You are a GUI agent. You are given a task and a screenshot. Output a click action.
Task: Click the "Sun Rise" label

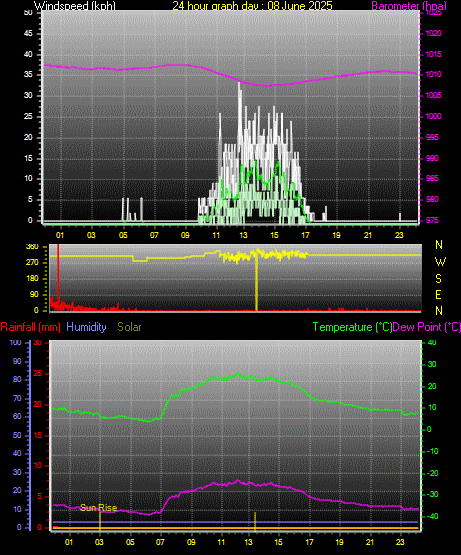point(98,508)
